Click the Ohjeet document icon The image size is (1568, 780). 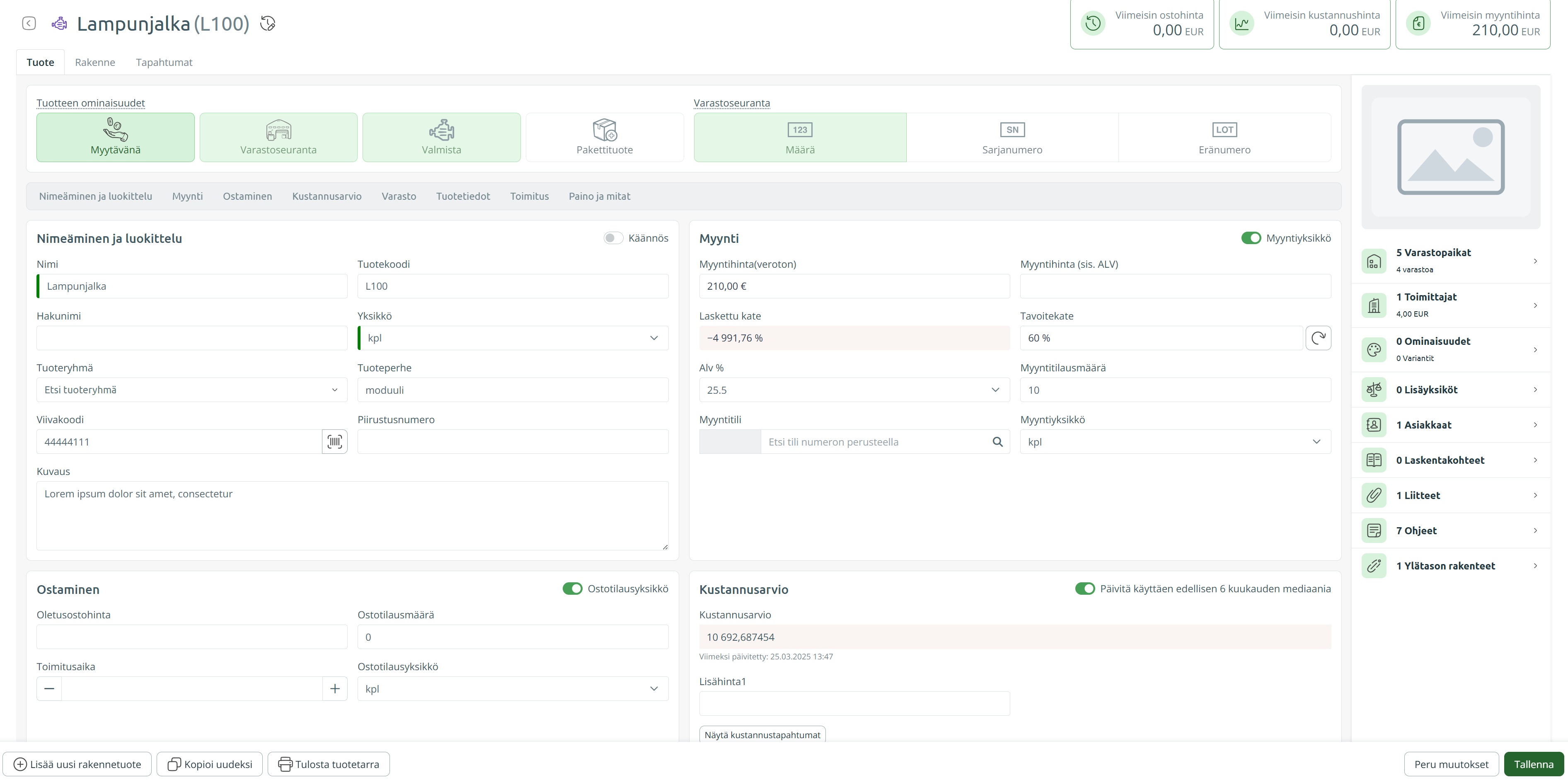pos(1374,531)
